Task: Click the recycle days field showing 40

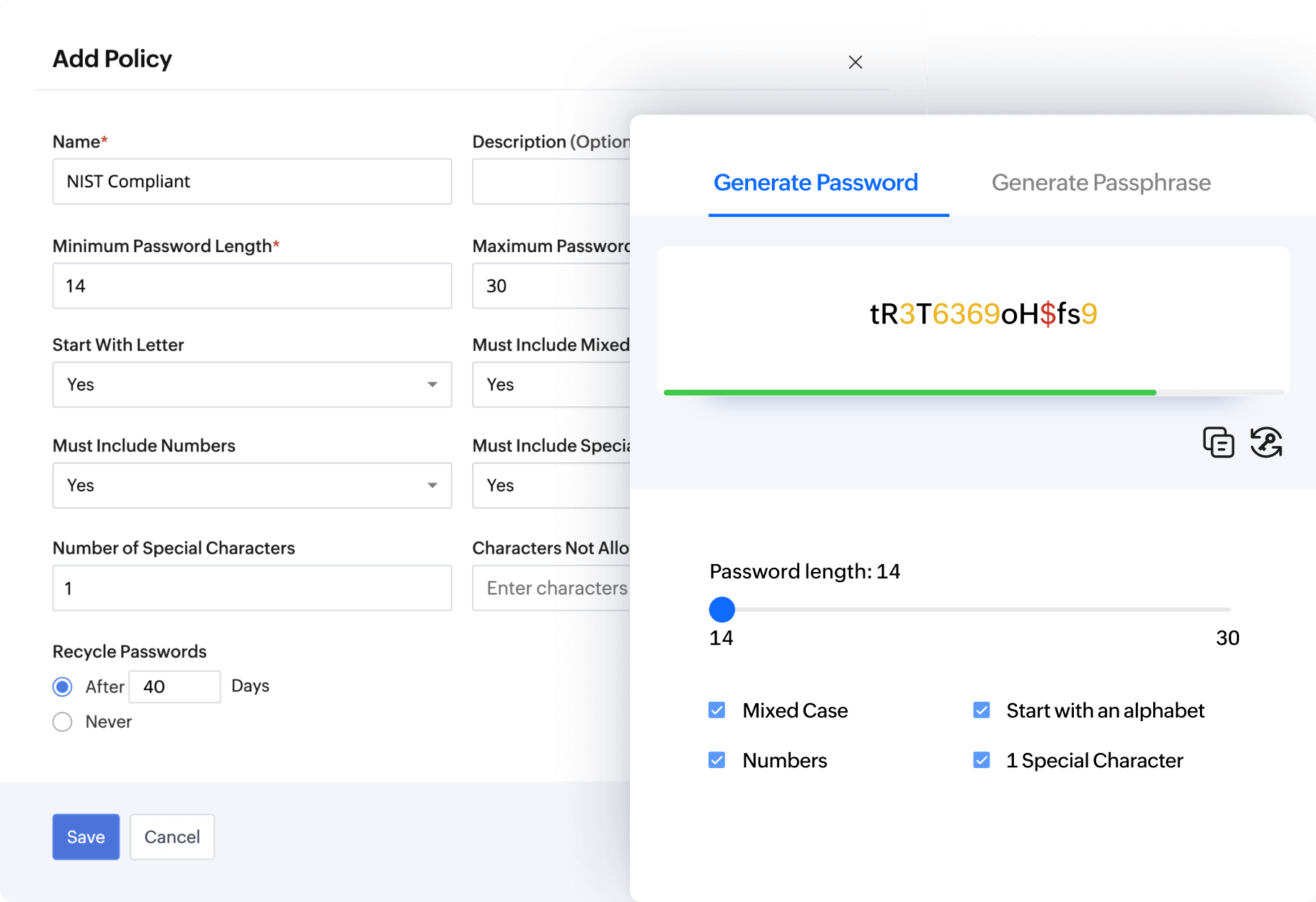Action: coord(174,687)
